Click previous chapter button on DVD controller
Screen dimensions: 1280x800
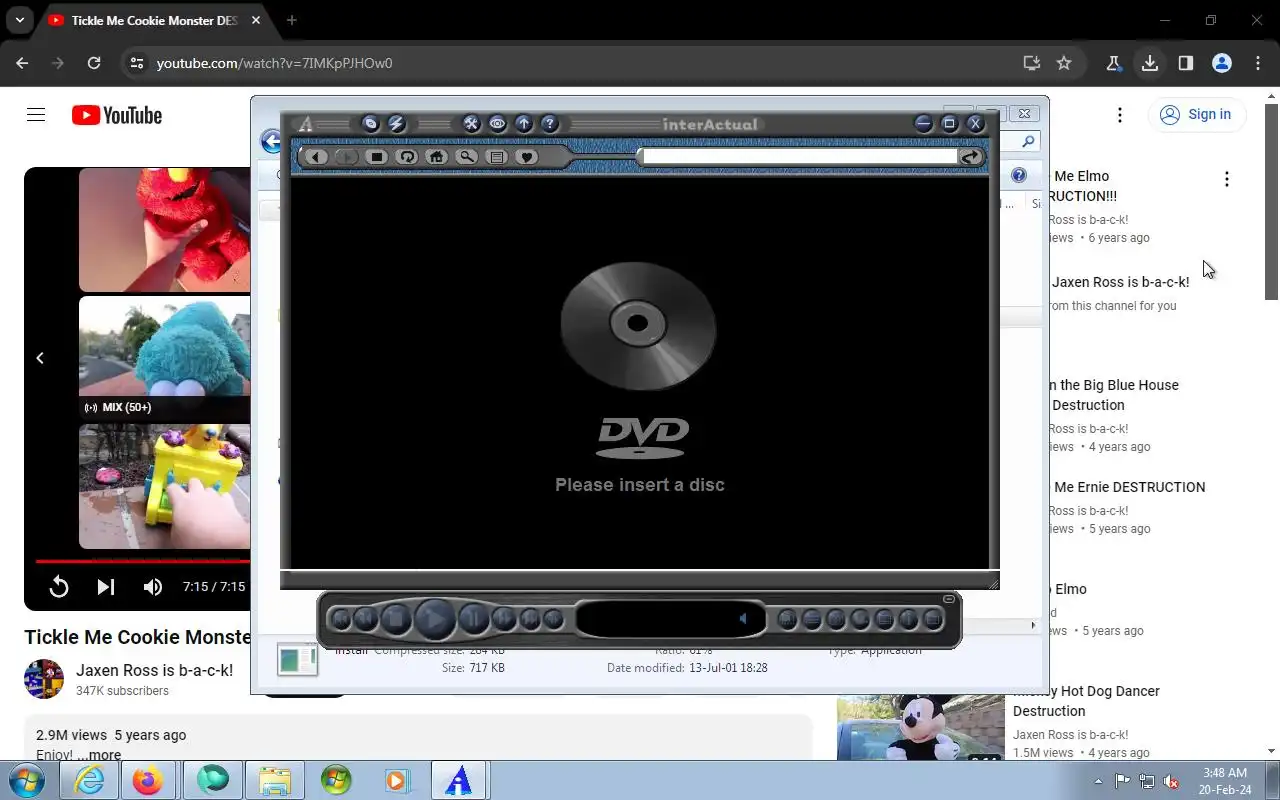pyautogui.click(x=341, y=620)
